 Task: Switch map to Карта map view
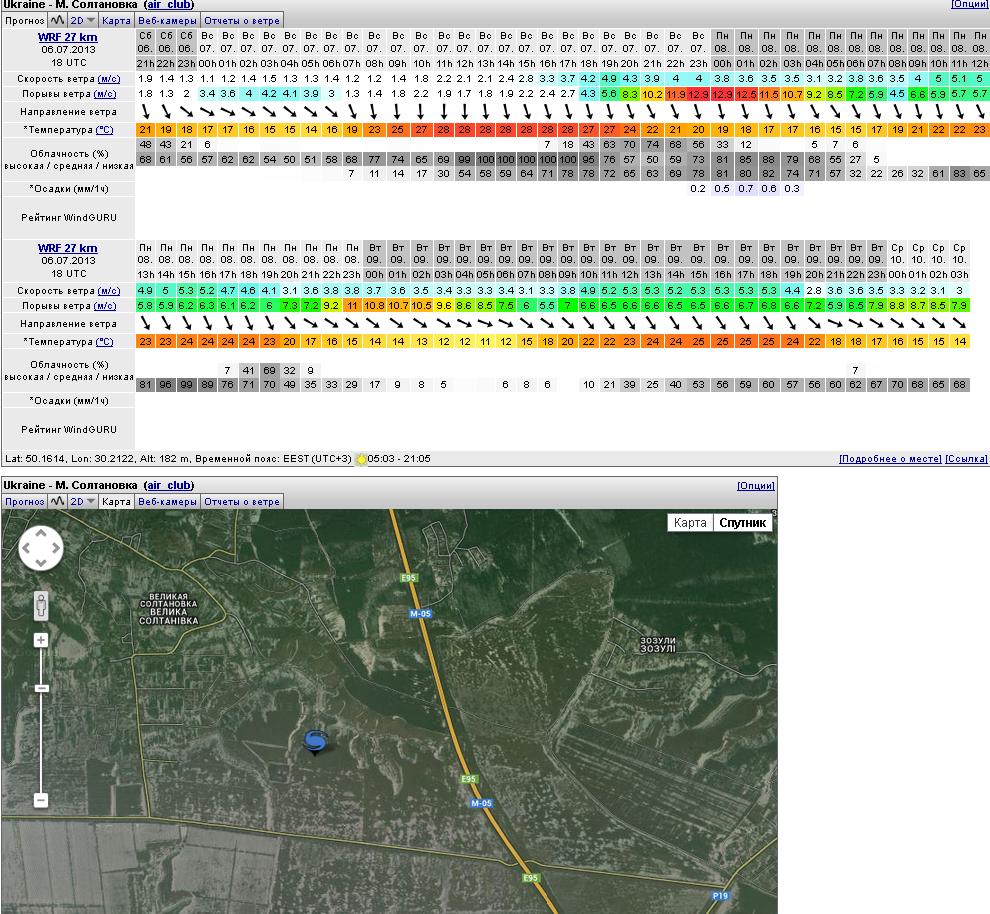(x=690, y=523)
